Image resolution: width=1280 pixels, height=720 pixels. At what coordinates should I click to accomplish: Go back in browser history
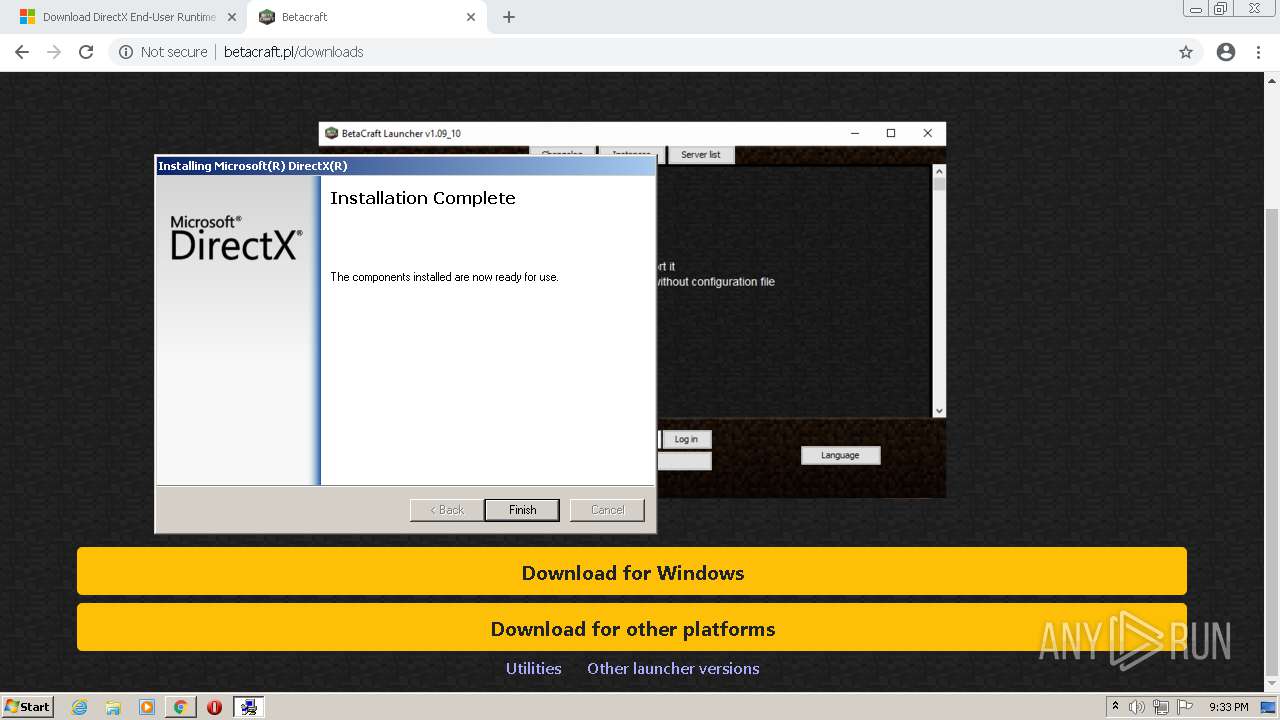point(22,52)
